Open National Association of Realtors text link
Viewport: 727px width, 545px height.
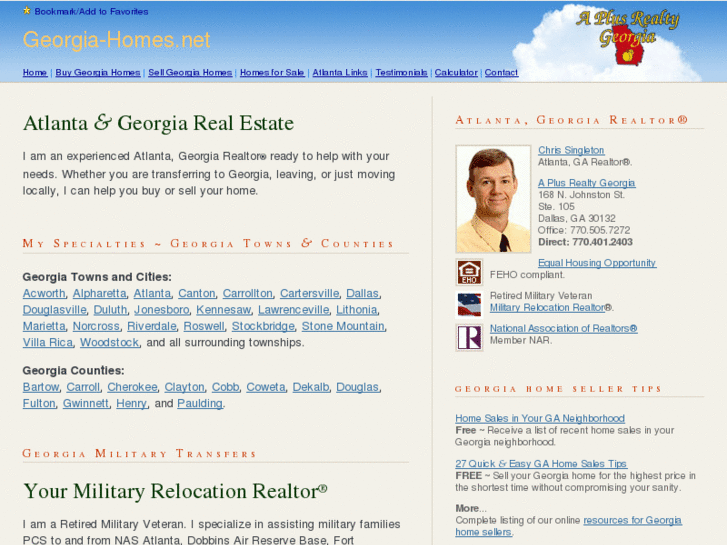[563, 328]
